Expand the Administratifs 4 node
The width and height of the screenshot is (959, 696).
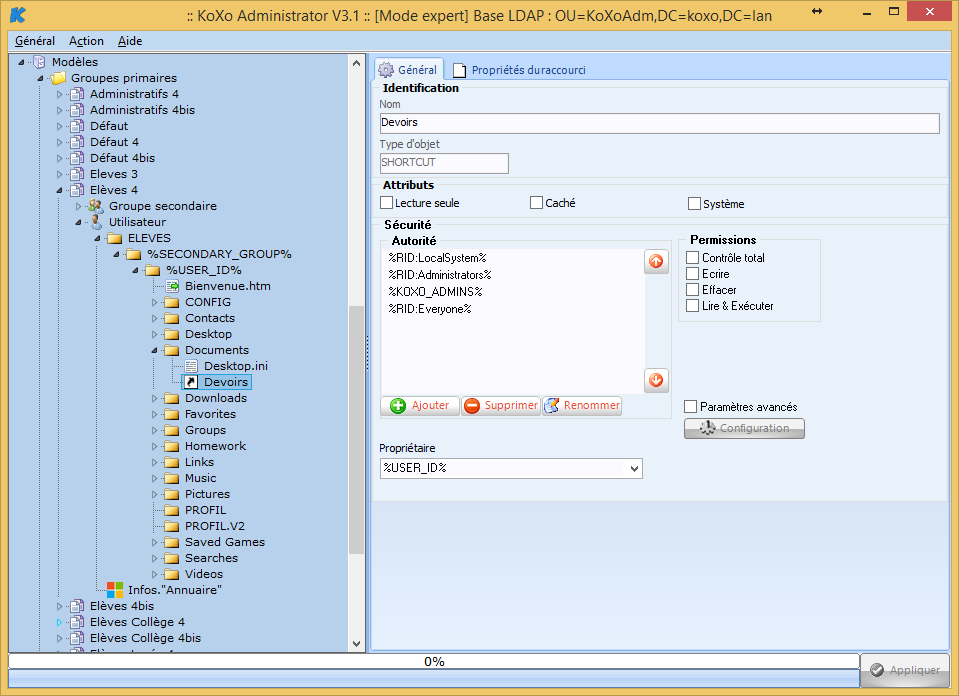[x=59, y=94]
